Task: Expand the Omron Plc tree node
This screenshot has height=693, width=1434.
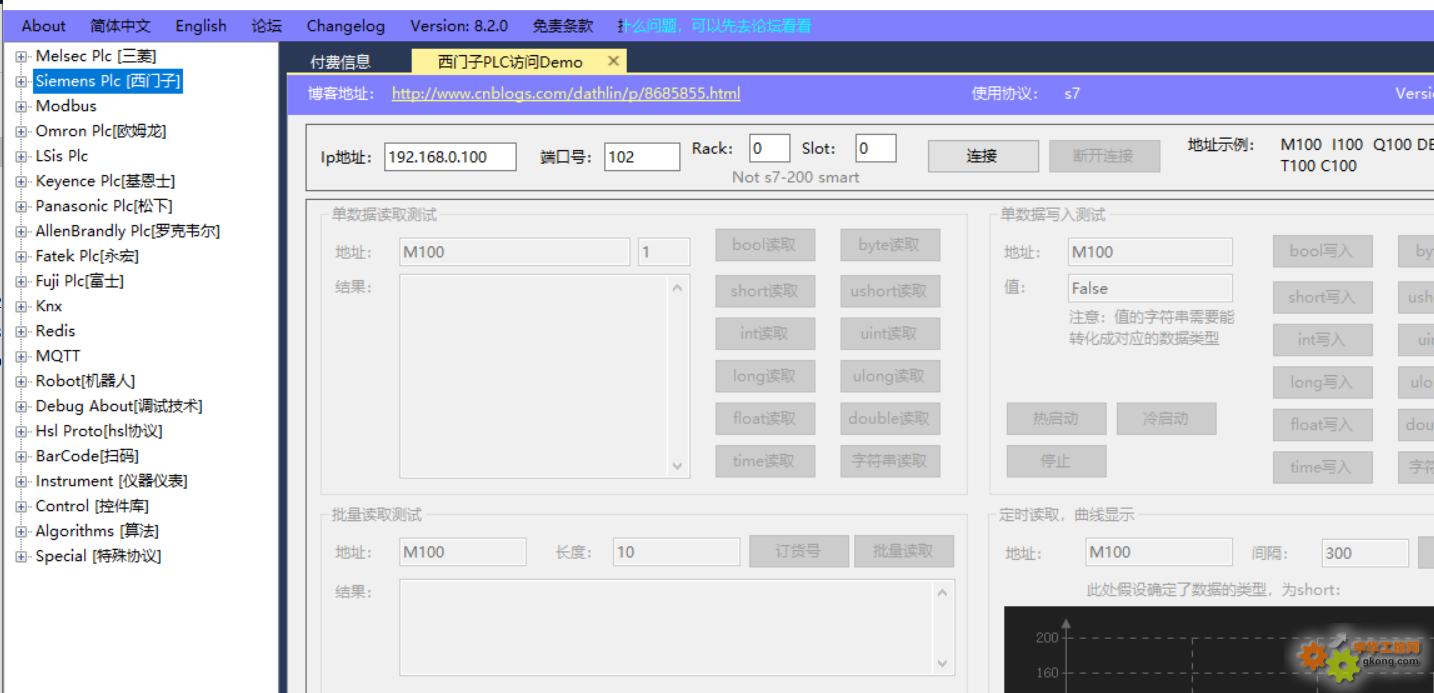Action: point(21,131)
